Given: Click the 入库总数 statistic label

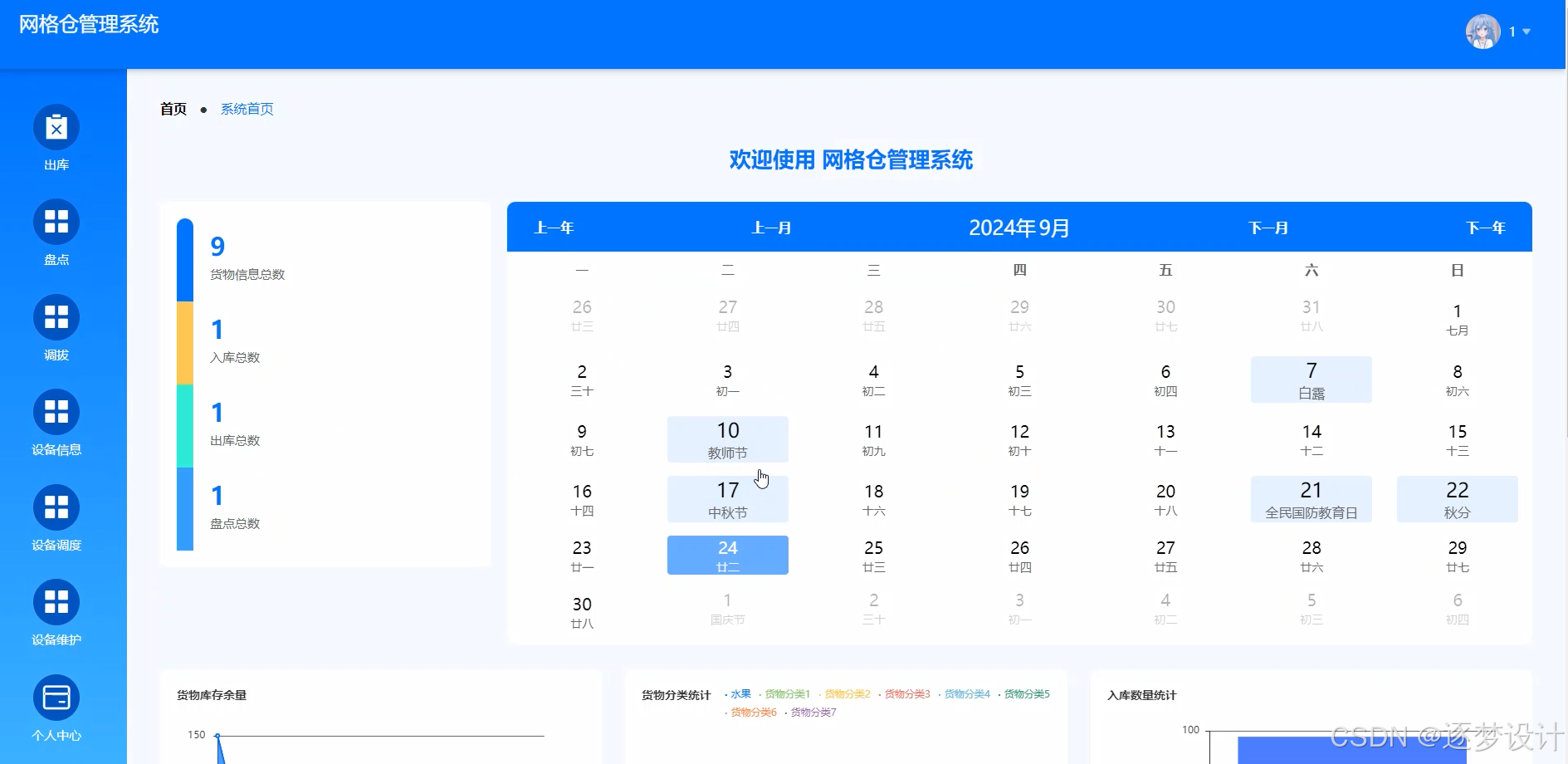Looking at the screenshot, I should point(235,357).
